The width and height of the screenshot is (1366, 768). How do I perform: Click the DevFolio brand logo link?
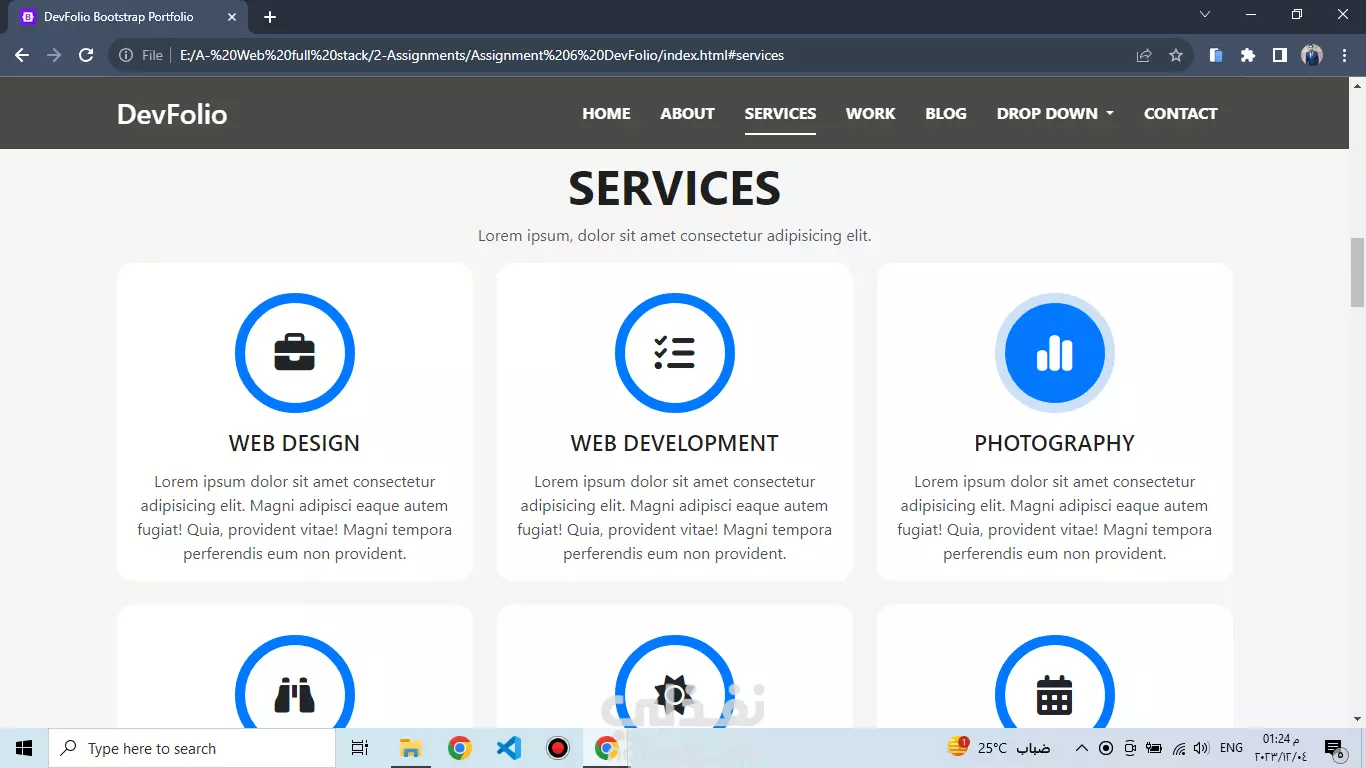coord(172,114)
